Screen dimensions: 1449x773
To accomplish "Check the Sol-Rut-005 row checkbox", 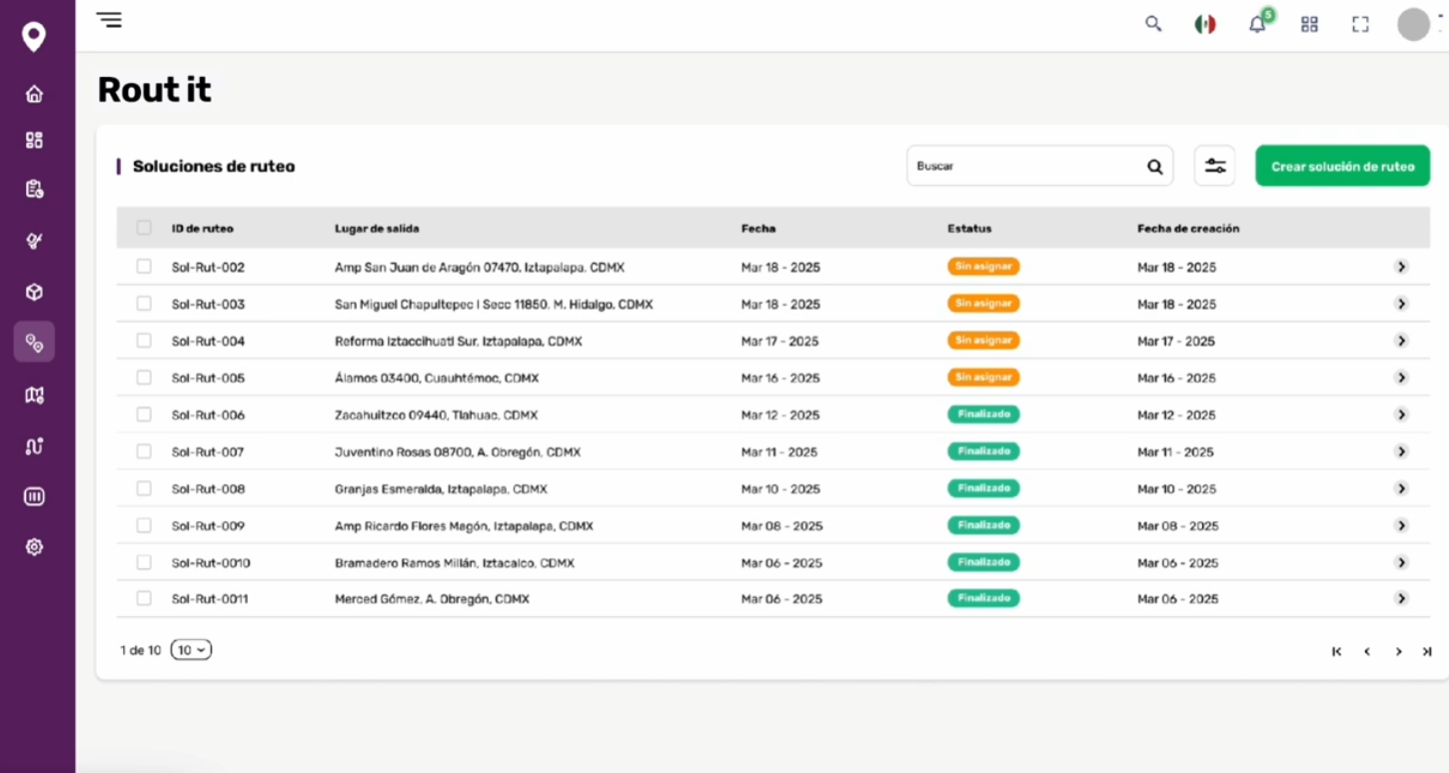I will coord(144,378).
